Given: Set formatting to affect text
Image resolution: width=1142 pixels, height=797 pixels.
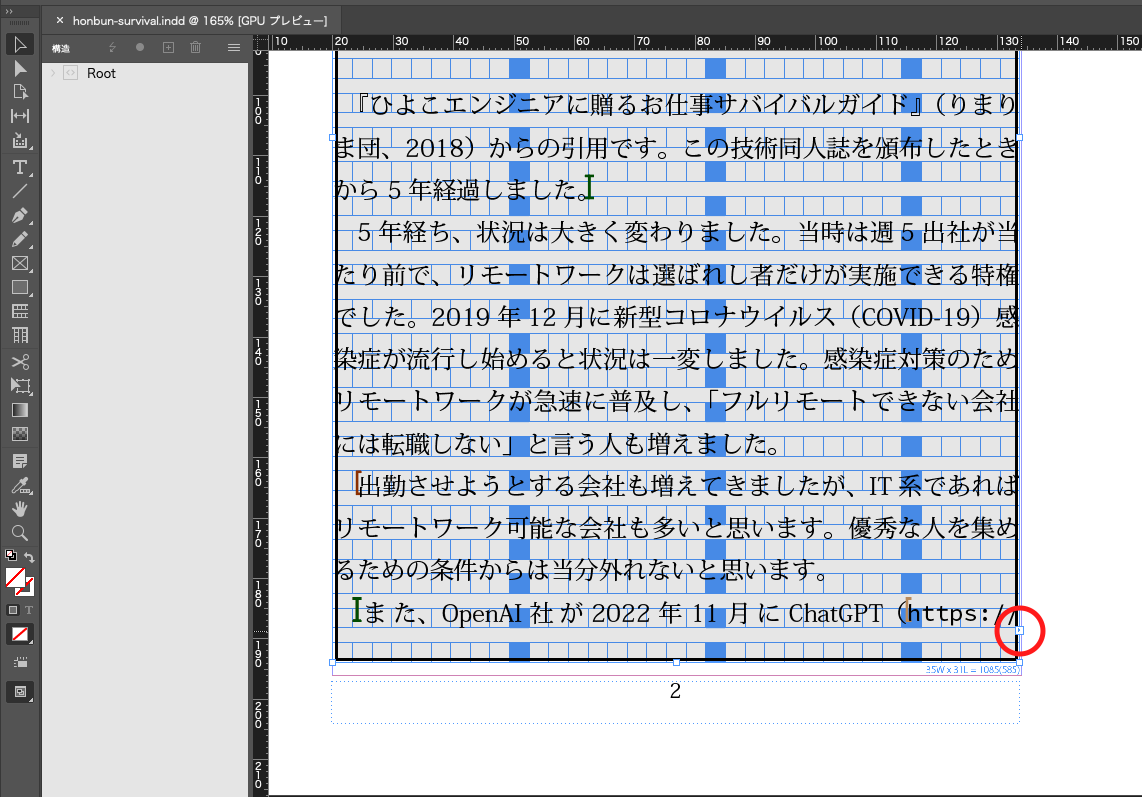Looking at the screenshot, I should coord(29,610).
